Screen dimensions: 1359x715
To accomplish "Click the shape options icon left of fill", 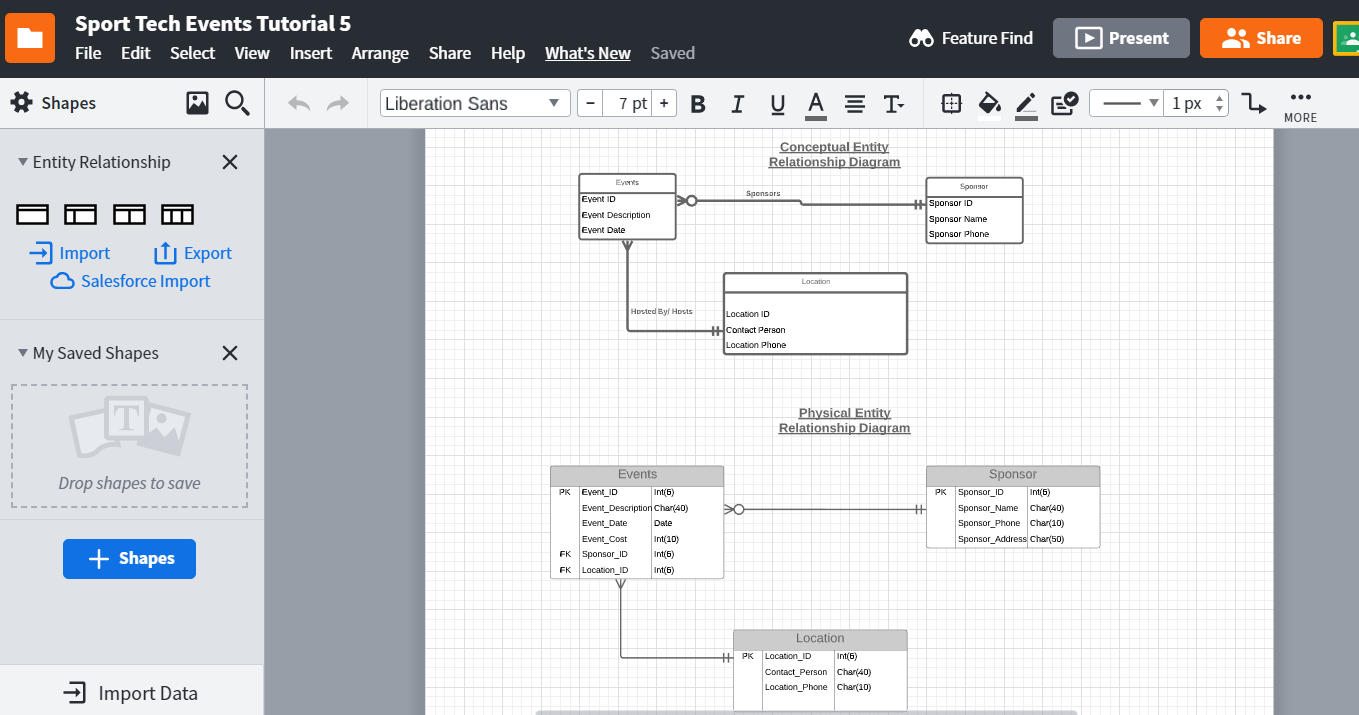I will [950, 103].
